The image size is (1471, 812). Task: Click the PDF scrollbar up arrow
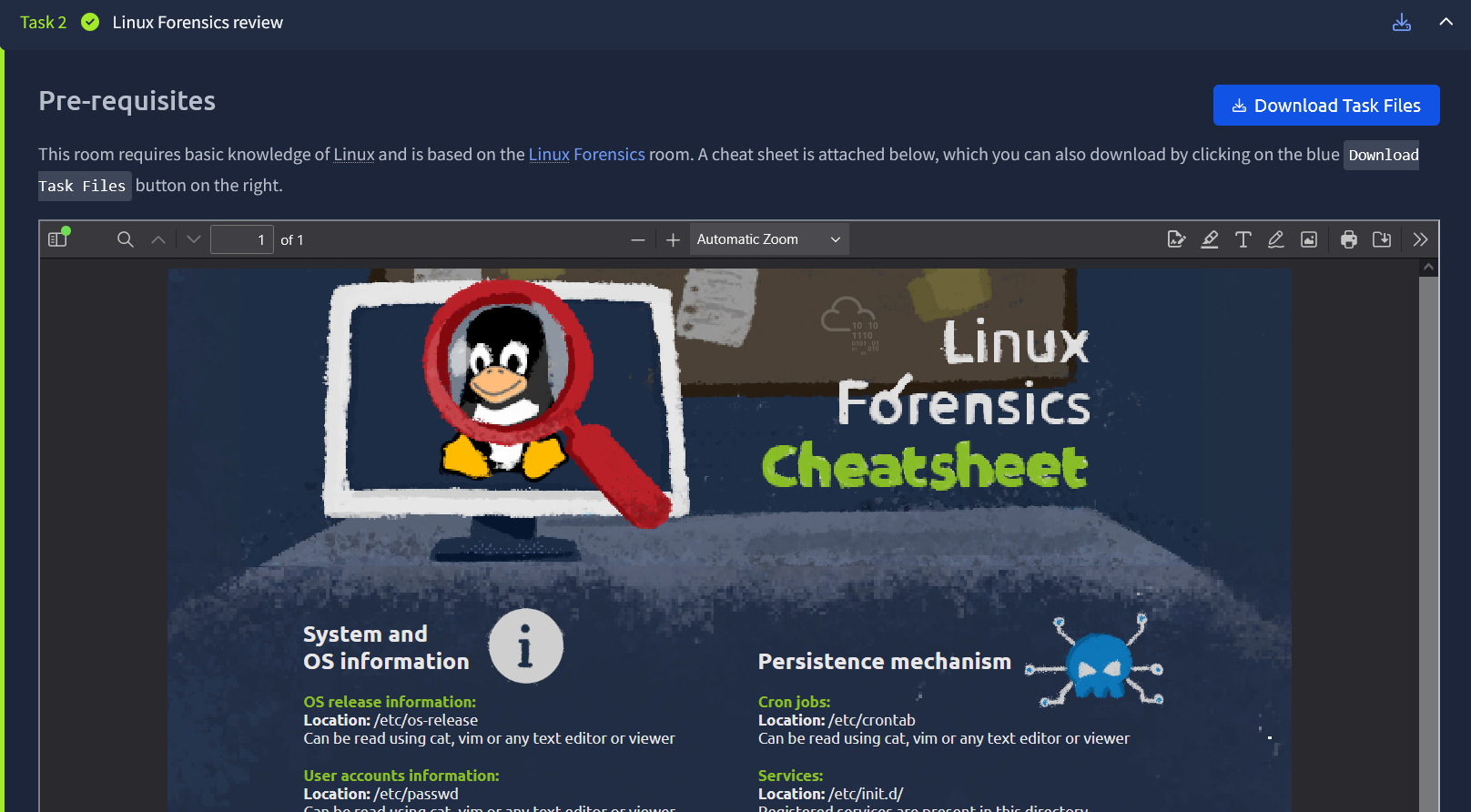[1428, 268]
